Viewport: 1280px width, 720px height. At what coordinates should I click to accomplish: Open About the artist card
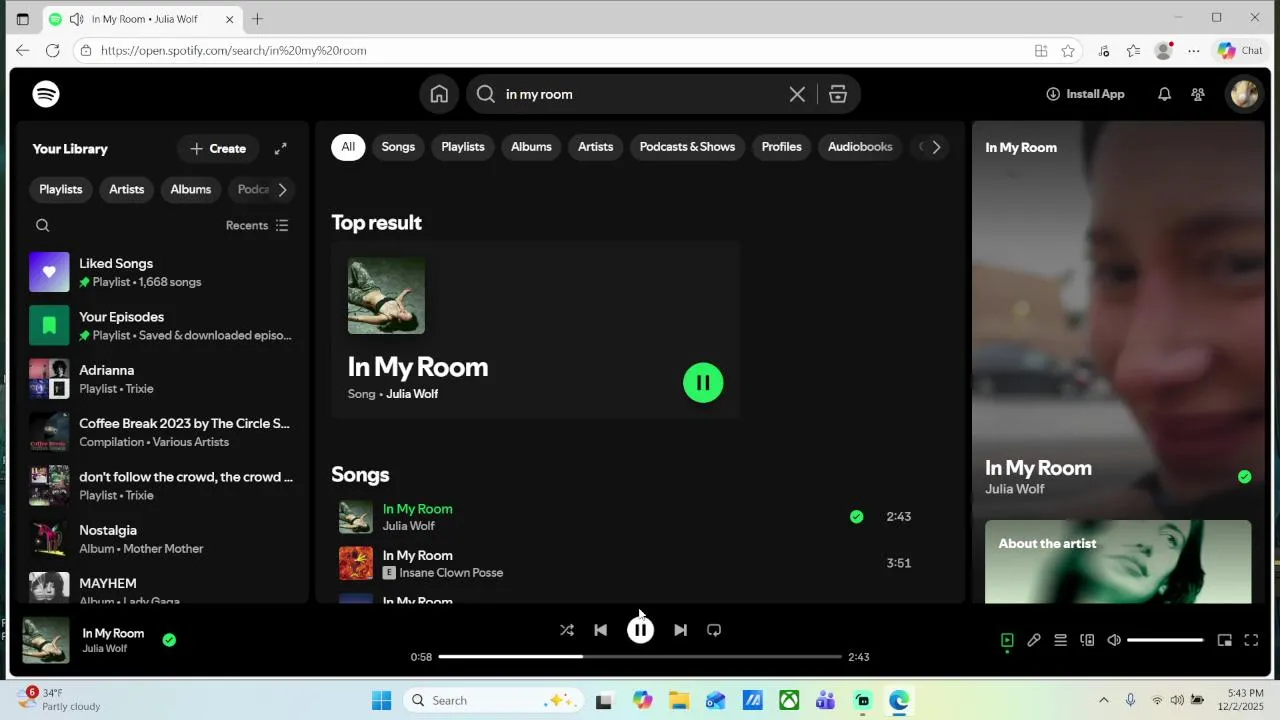click(1118, 561)
